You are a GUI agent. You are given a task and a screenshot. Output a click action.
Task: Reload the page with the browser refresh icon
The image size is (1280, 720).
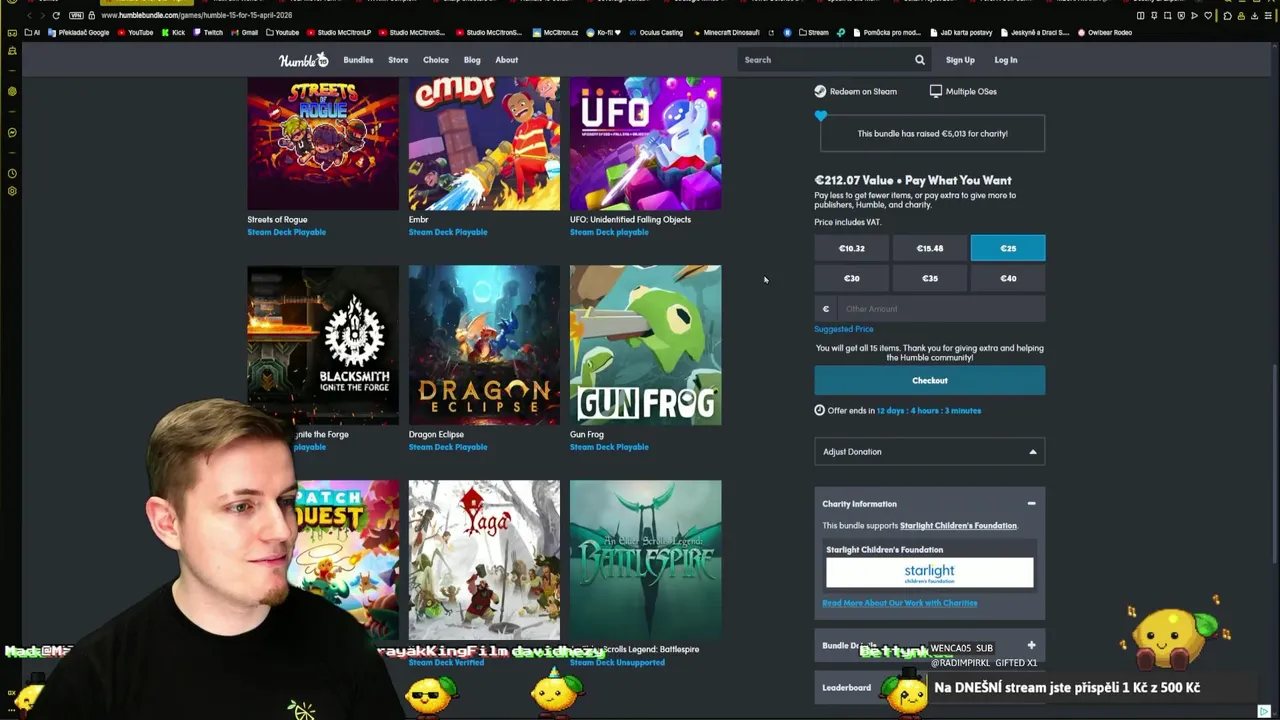click(x=56, y=15)
